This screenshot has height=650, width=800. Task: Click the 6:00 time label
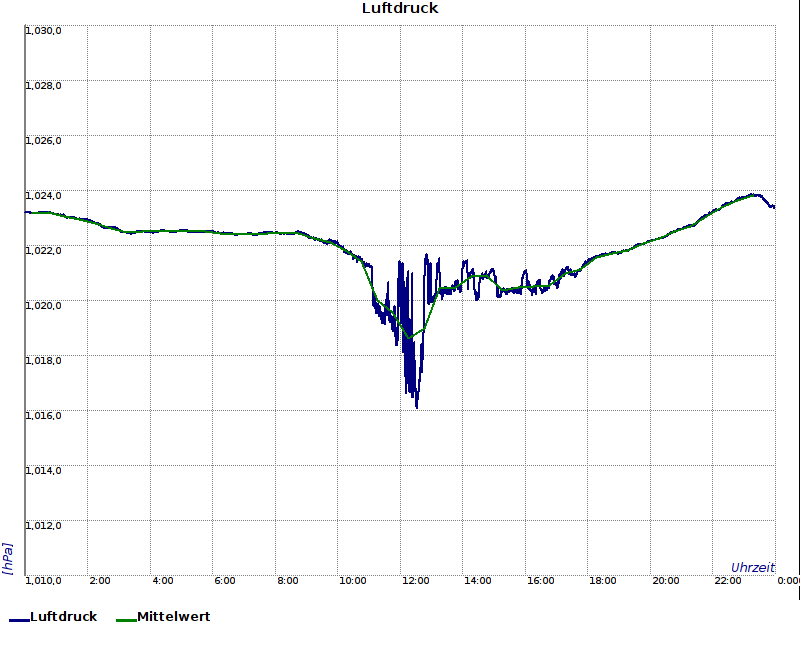[x=224, y=581]
